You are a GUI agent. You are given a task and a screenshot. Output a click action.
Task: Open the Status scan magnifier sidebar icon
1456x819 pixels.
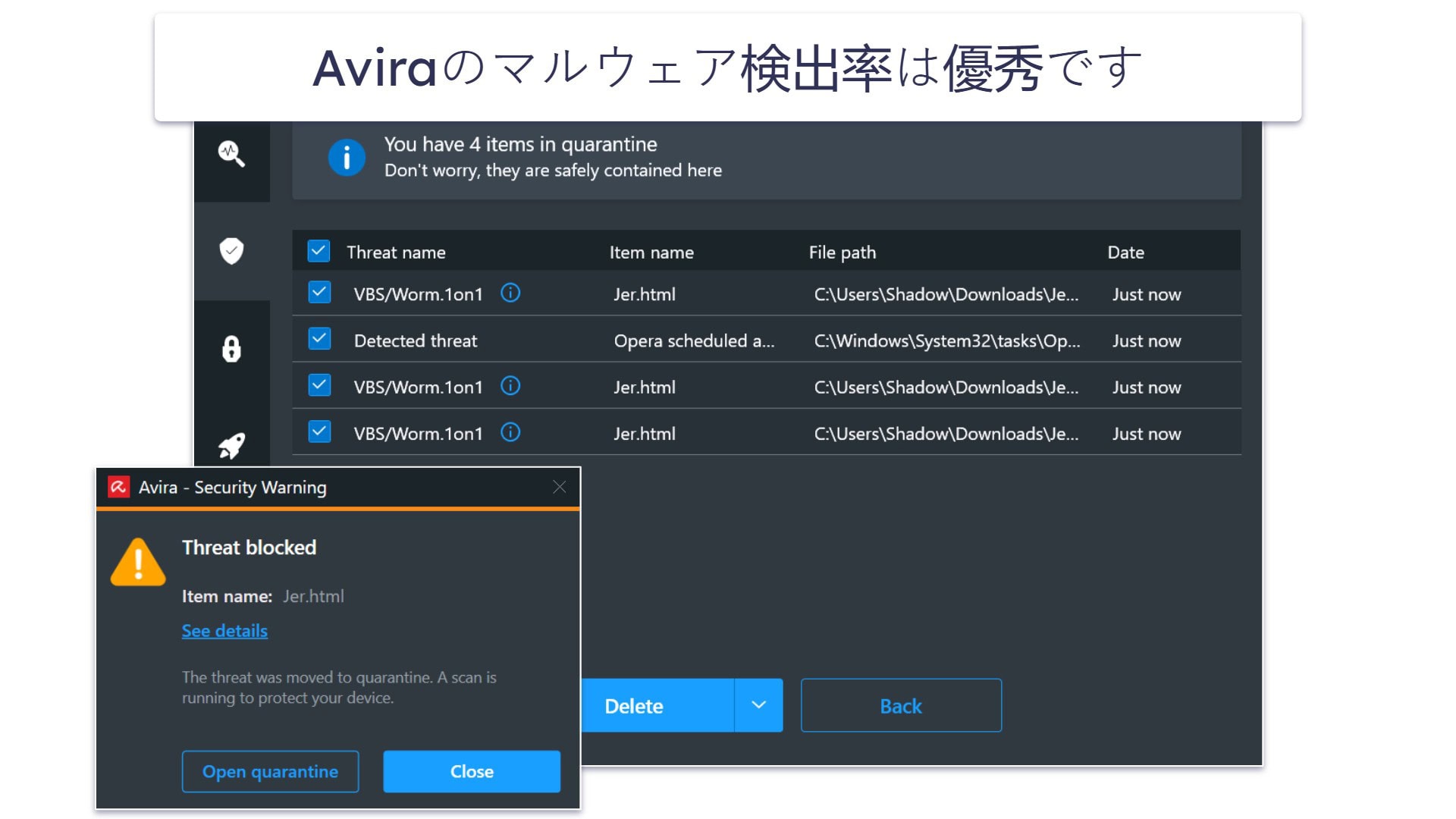[x=231, y=154]
